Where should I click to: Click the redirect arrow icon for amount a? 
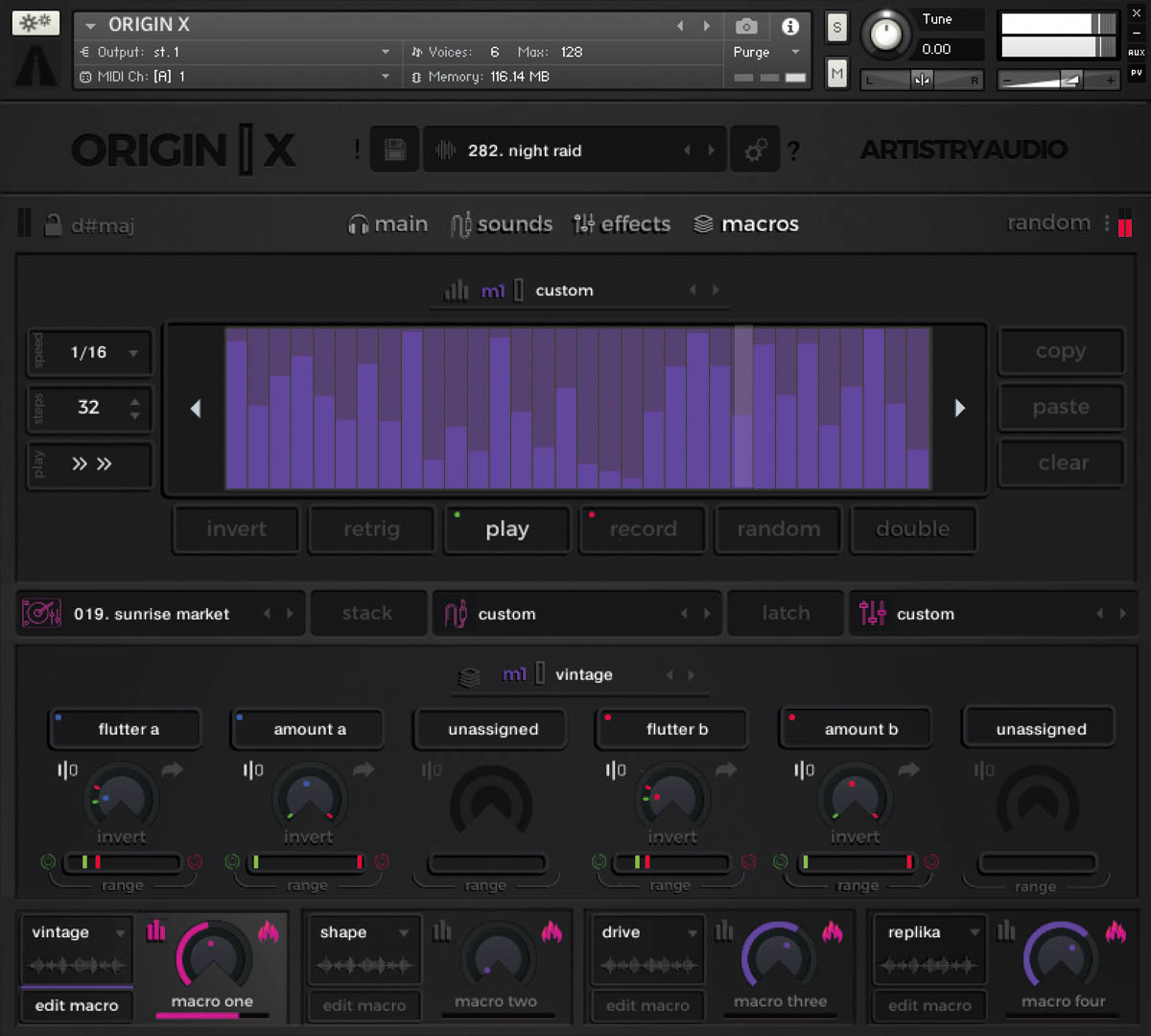pyautogui.click(x=364, y=769)
